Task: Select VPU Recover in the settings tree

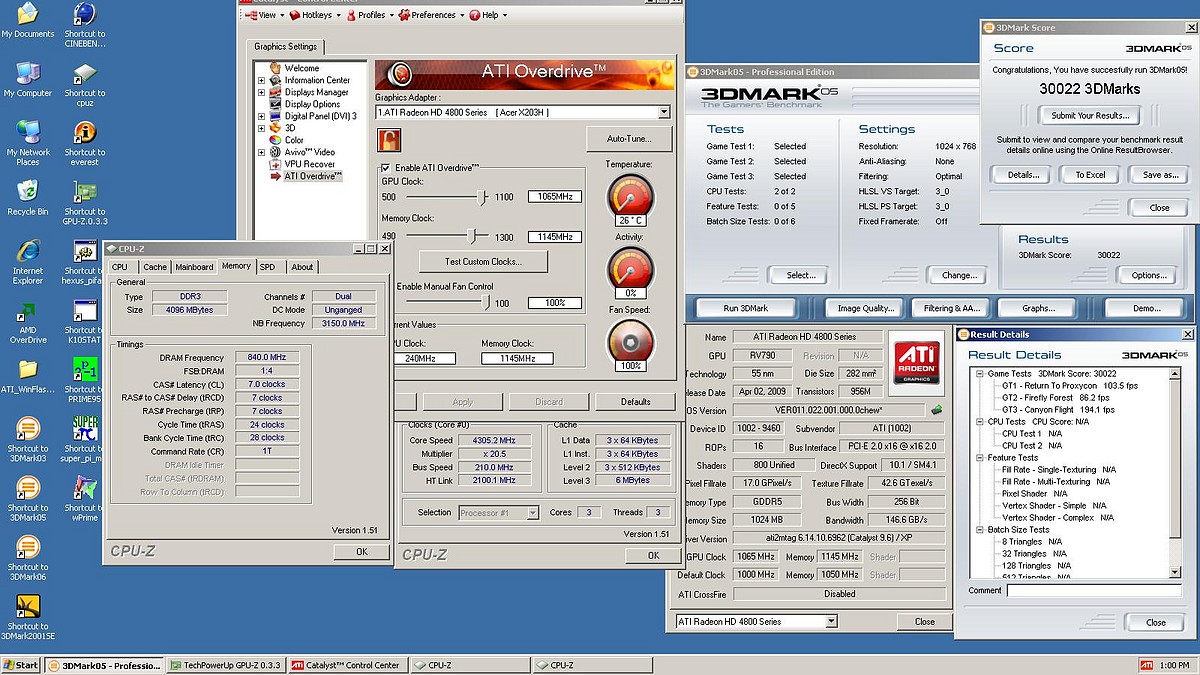Action: click(309, 164)
